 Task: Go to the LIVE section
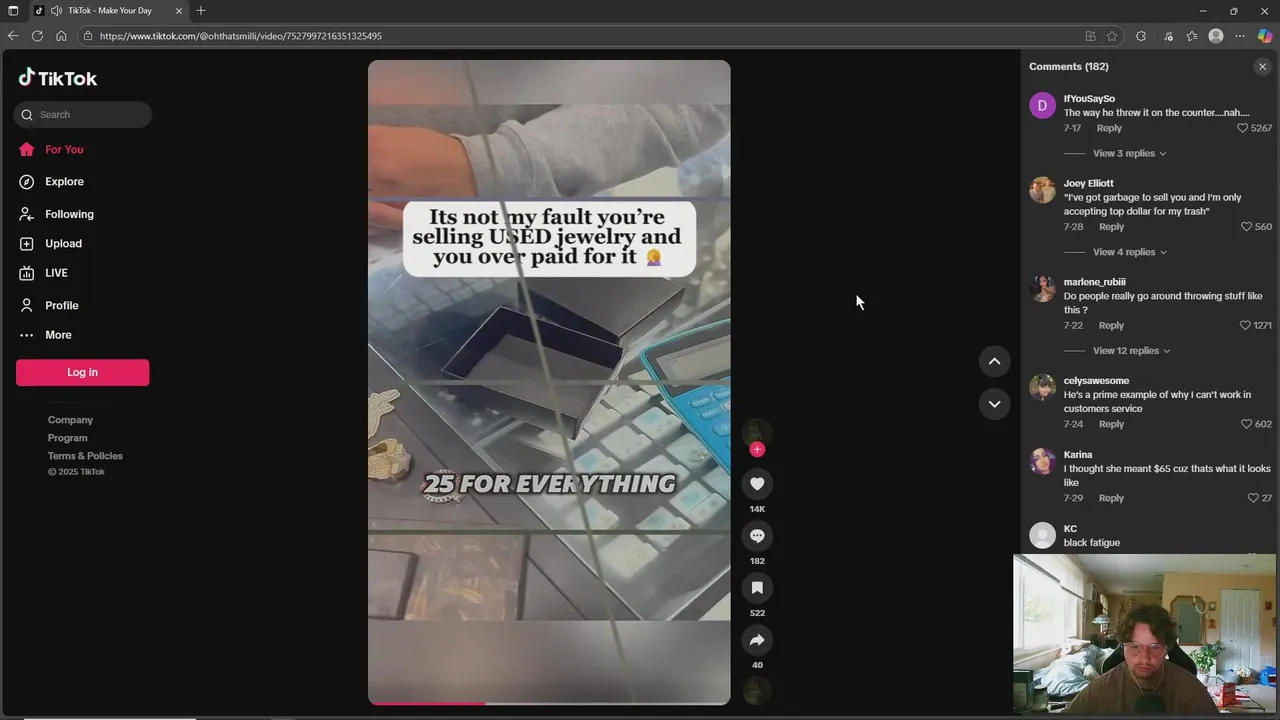56,273
